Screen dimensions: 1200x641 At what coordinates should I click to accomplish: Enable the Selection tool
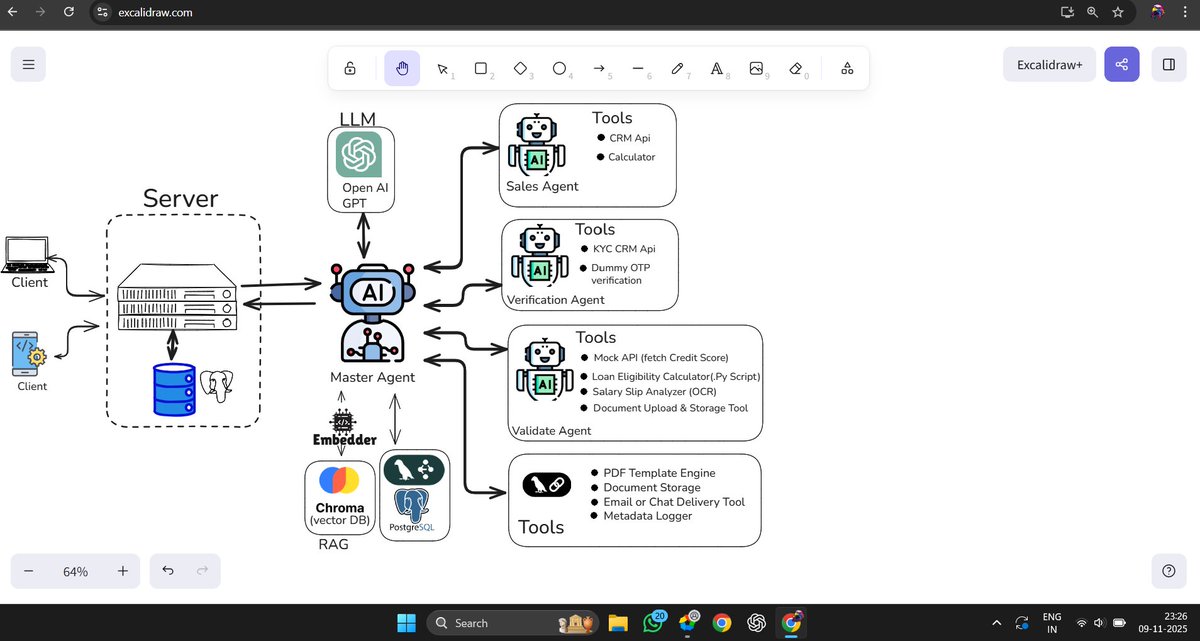(x=443, y=67)
